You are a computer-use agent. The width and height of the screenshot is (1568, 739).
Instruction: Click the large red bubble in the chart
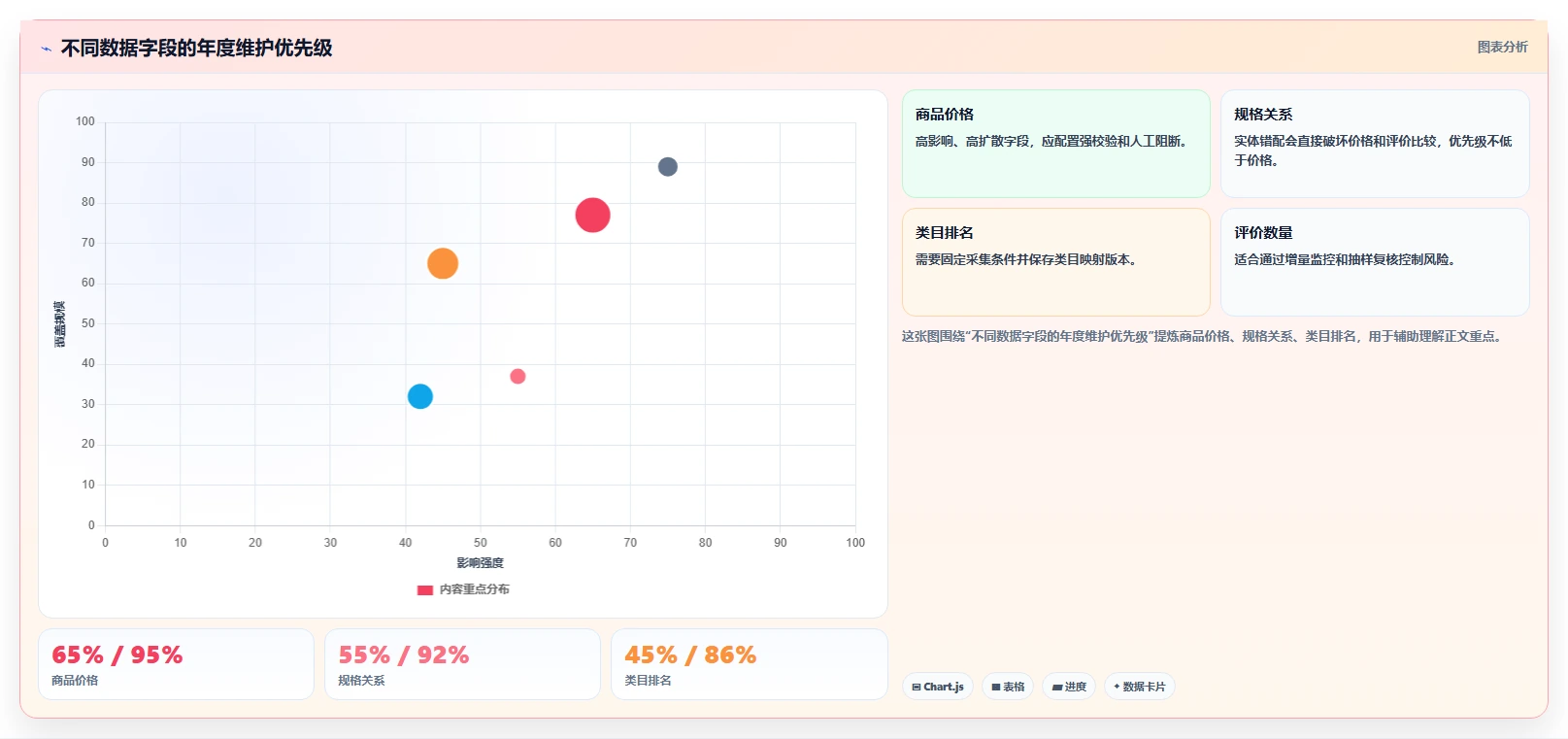coord(592,215)
